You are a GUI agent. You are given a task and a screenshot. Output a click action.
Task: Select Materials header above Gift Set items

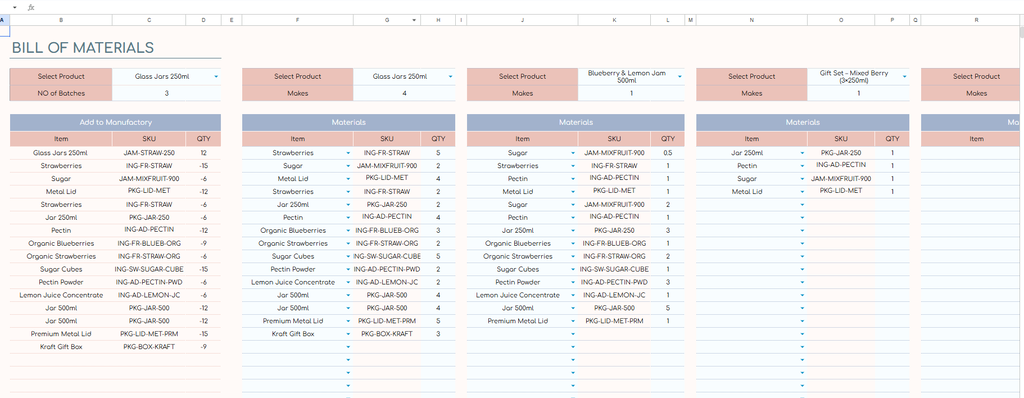pyautogui.click(x=803, y=122)
